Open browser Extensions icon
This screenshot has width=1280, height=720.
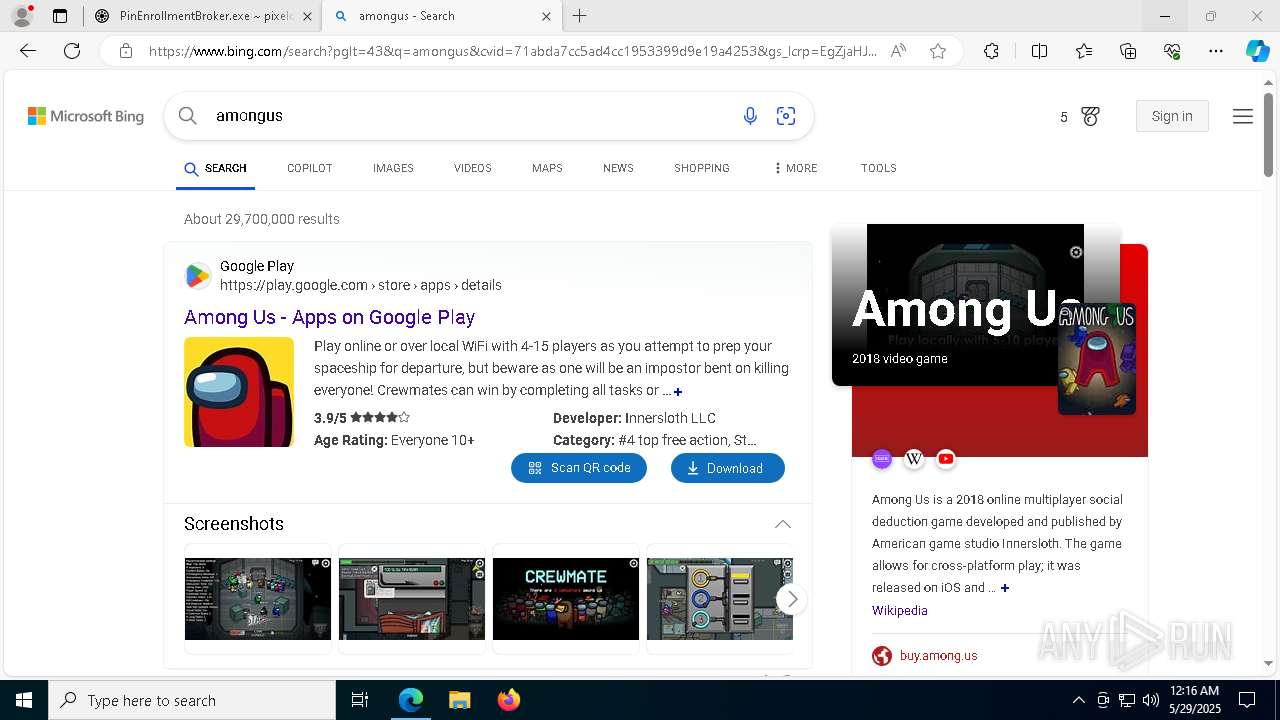991,51
